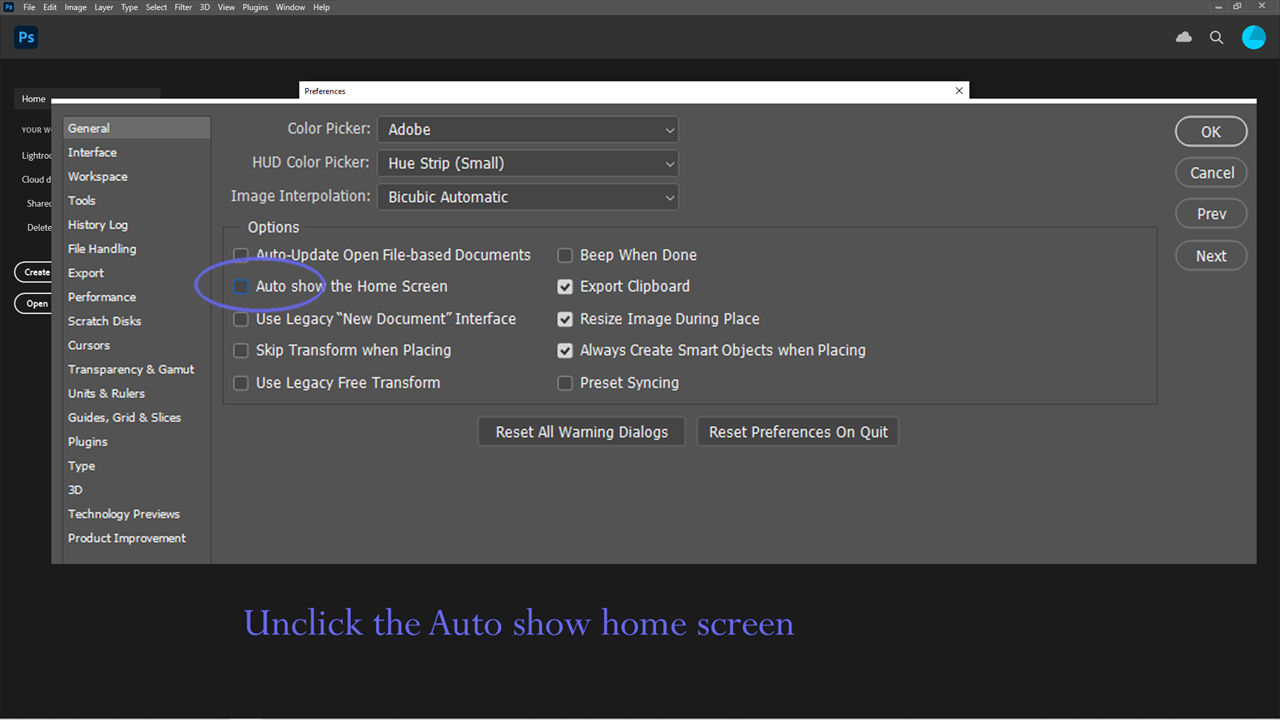The height and width of the screenshot is (720, 1280).
Task: Open the Window menu
Action: pyautogui.click(x=290, y=7)
